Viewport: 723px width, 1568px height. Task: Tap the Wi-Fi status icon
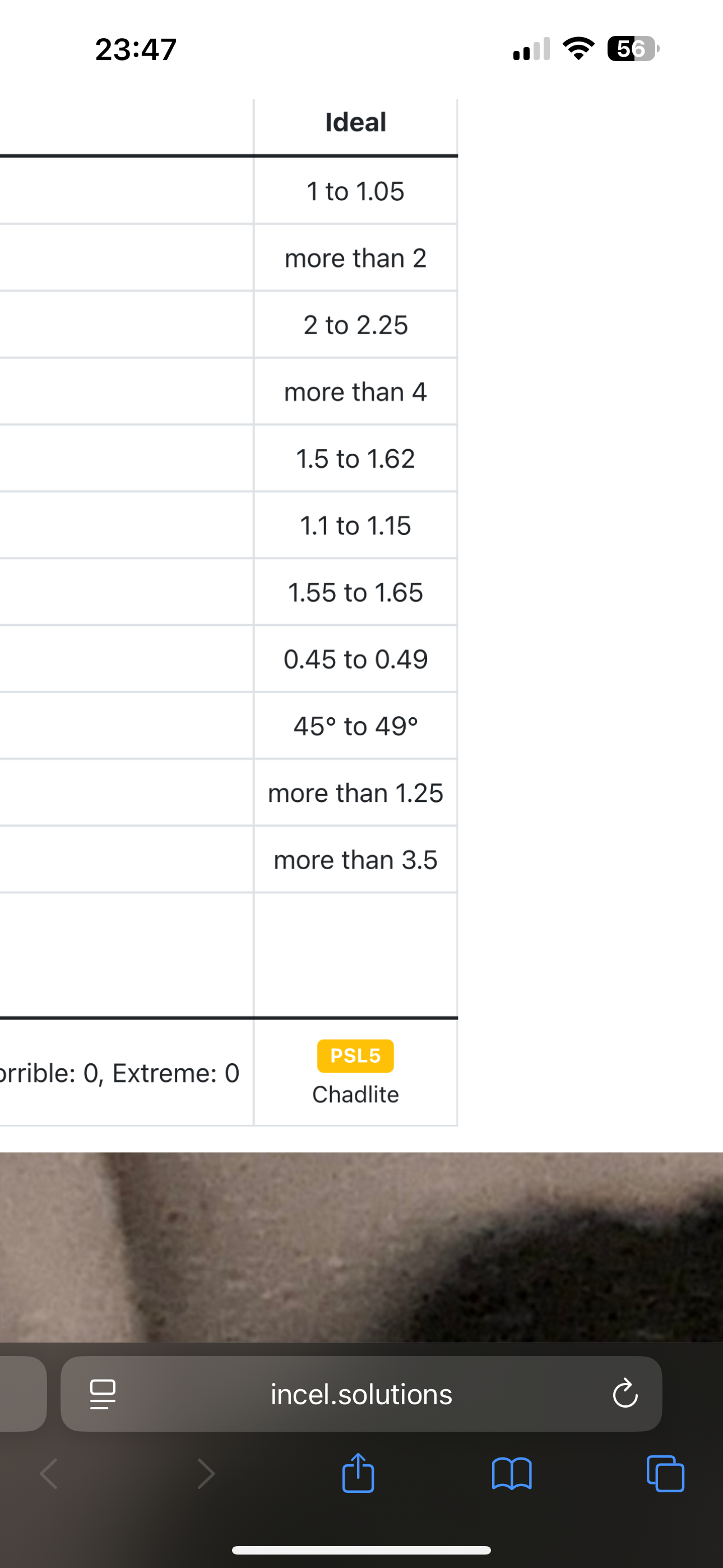[578, 49]
